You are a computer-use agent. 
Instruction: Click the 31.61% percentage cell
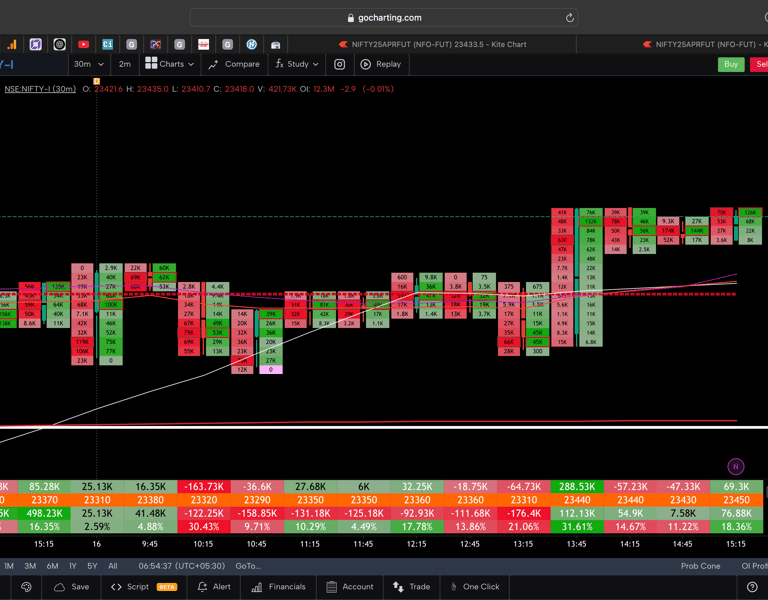click(x=576, y=527)
